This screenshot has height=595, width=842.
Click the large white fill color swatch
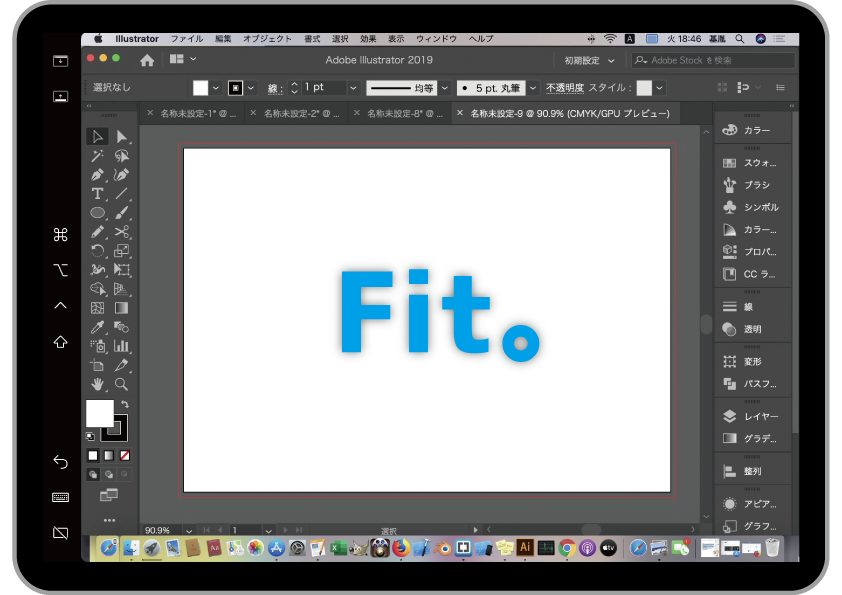click(99, 413)
